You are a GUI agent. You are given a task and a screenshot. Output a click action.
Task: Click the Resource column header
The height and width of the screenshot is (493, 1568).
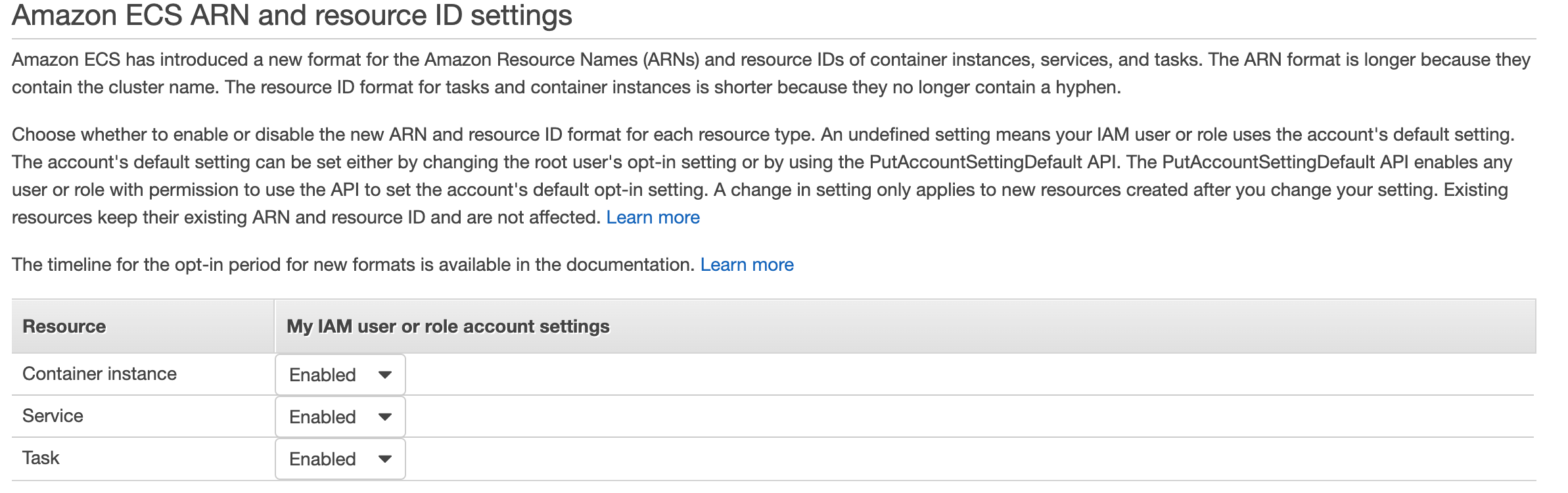tap(64, 327)
